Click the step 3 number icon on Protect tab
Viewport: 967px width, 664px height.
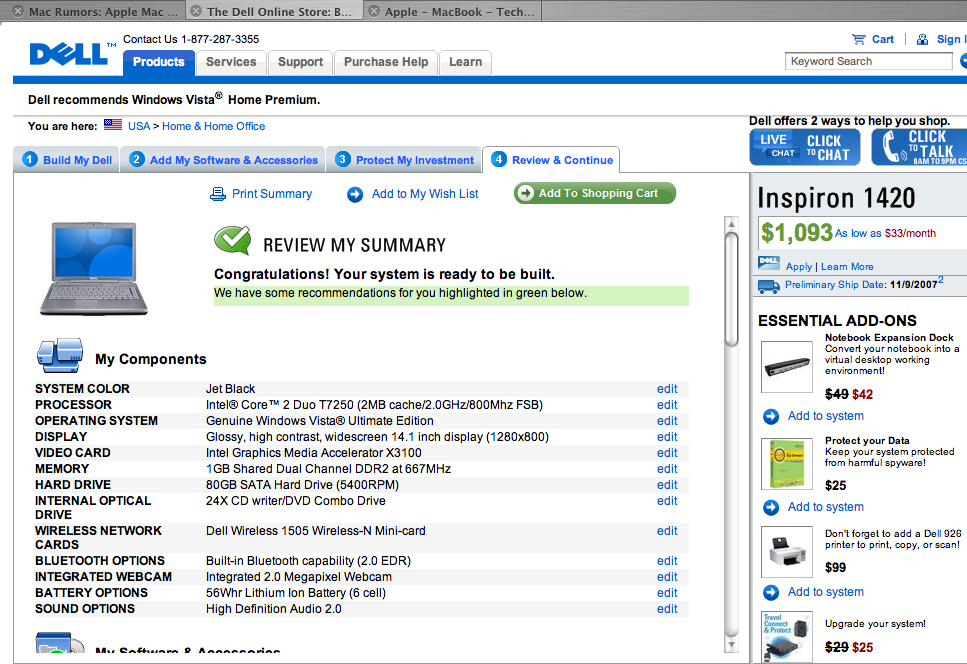pos(342,159)
